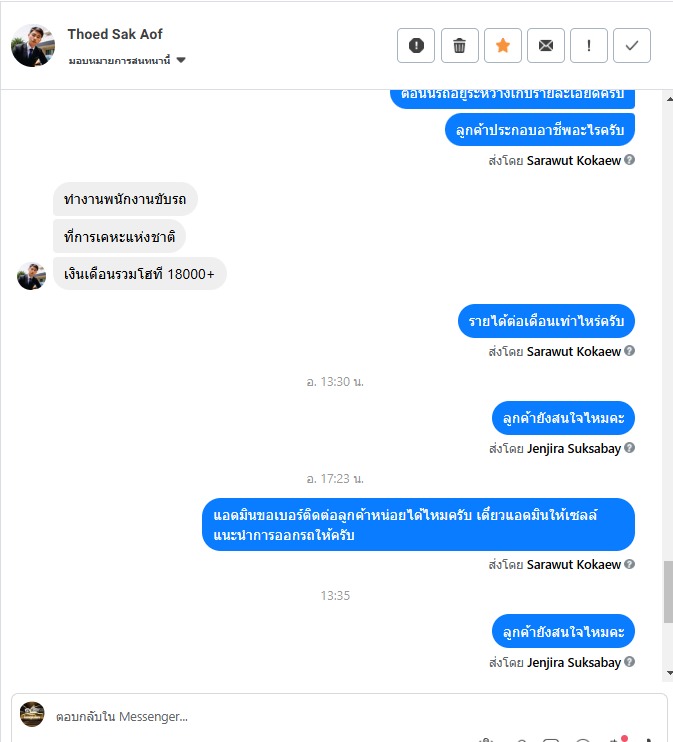673x742 pixels.
Task: Open help icon beside Sarawut Kokaew under แอดมินขอเบอร์ message
Action: point(629,564)
